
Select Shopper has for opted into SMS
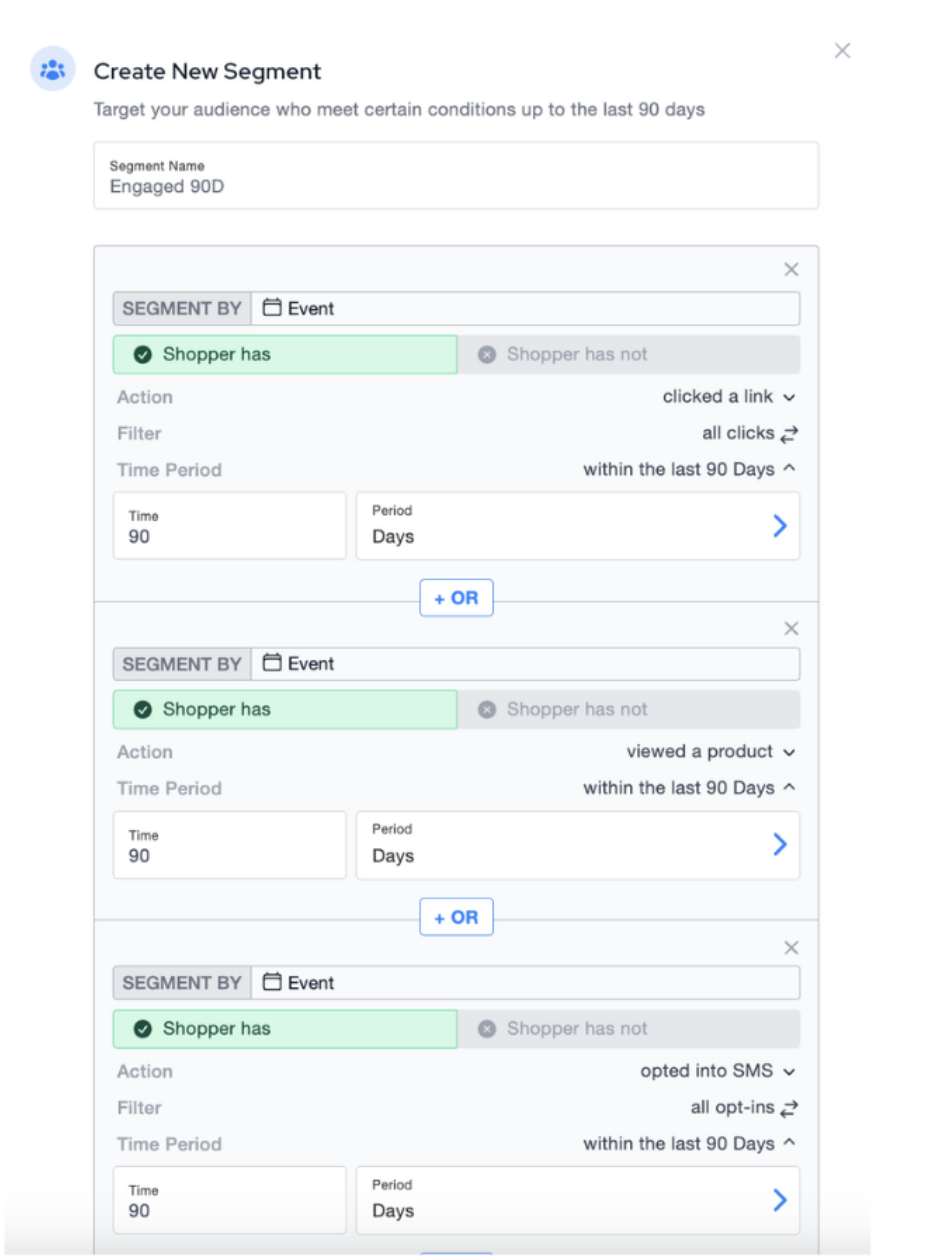(285, 1029)
